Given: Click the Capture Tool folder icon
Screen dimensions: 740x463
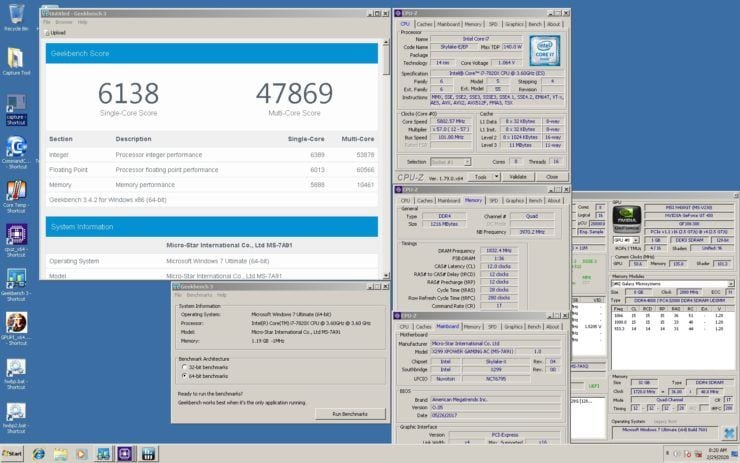Looking at the screenshot, I should [16, 59].
